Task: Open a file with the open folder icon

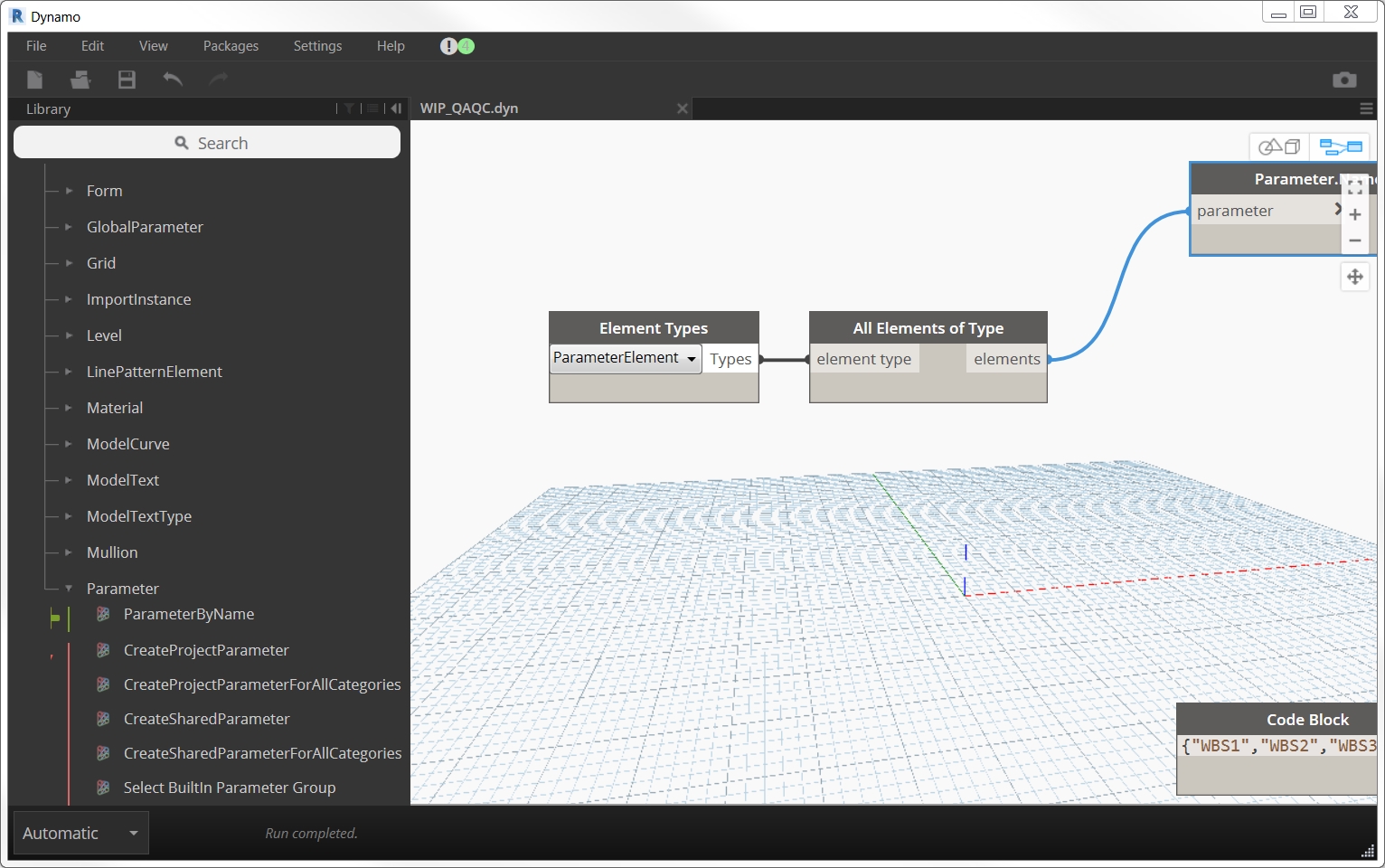Action: click(80, 80)
